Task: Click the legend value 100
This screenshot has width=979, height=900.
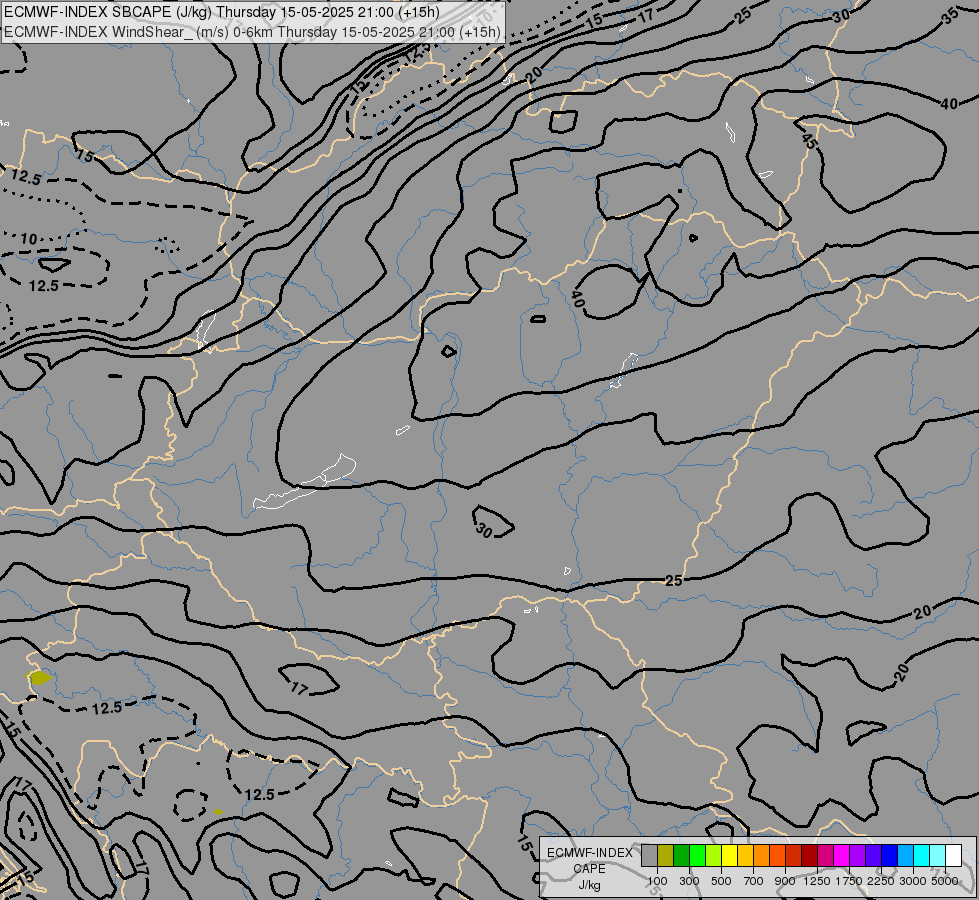Action: click(657, 881)
